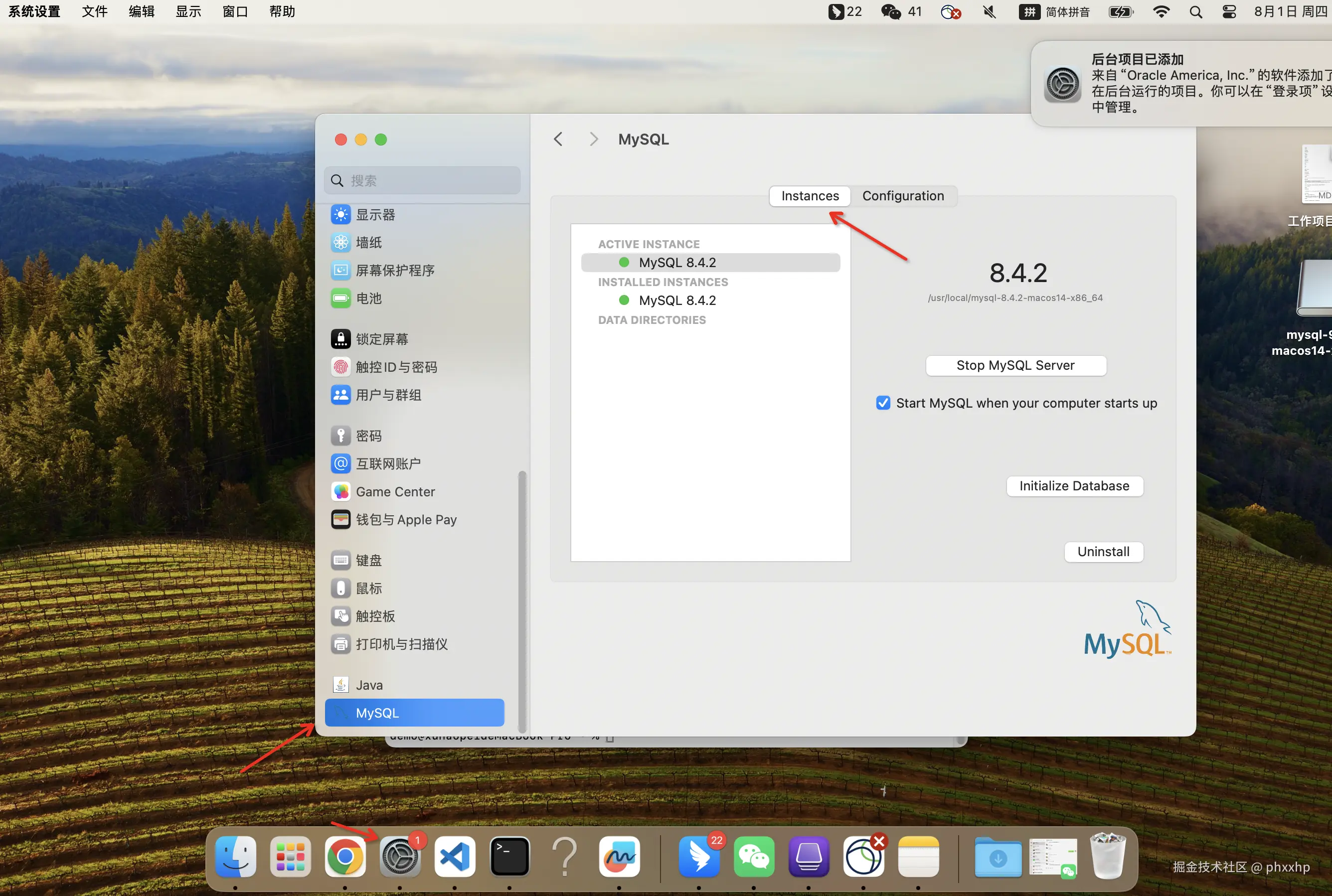Select the Instances tab
This screenshot has width=1332, height=896.
[810, 196]
